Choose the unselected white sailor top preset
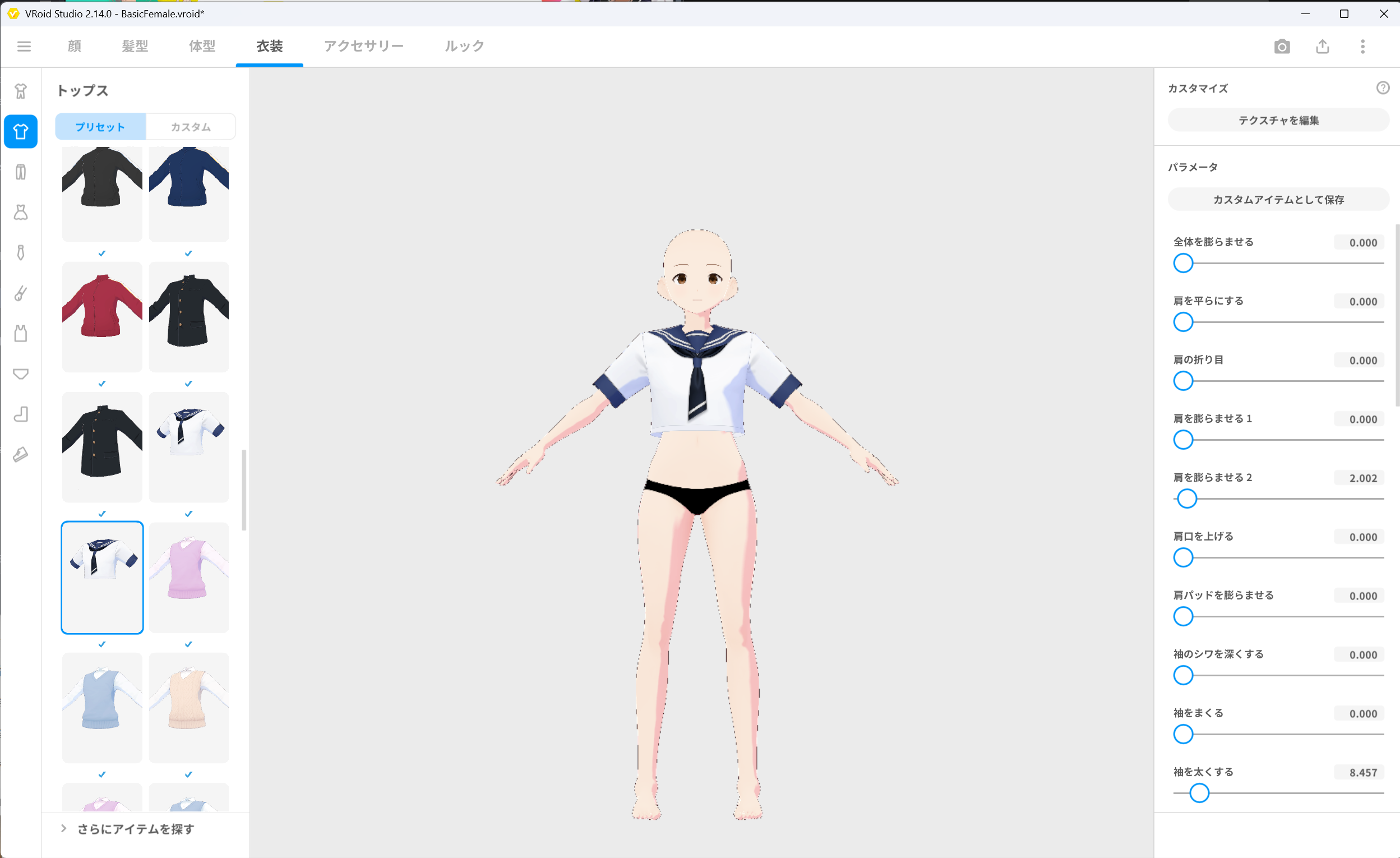1400x858 pixels. 188,447
